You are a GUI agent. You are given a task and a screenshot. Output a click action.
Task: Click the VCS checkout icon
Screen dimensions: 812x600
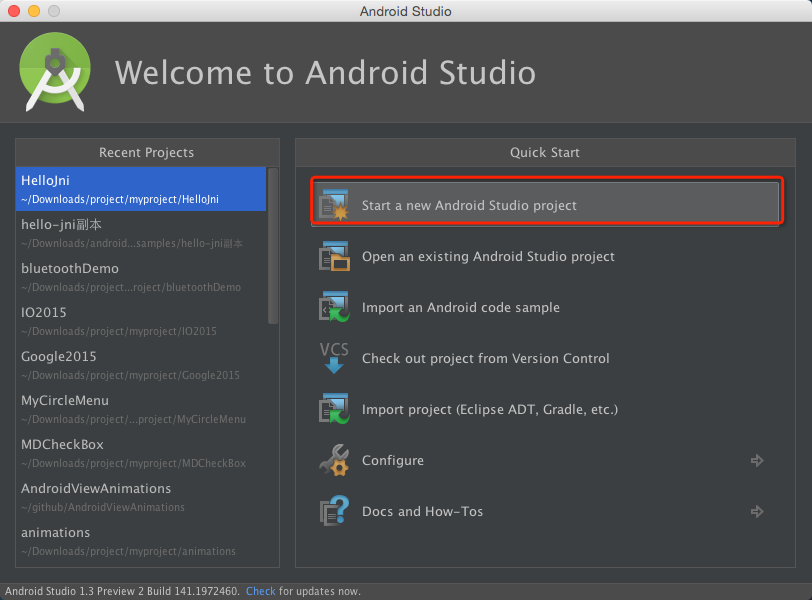[334, 358]
